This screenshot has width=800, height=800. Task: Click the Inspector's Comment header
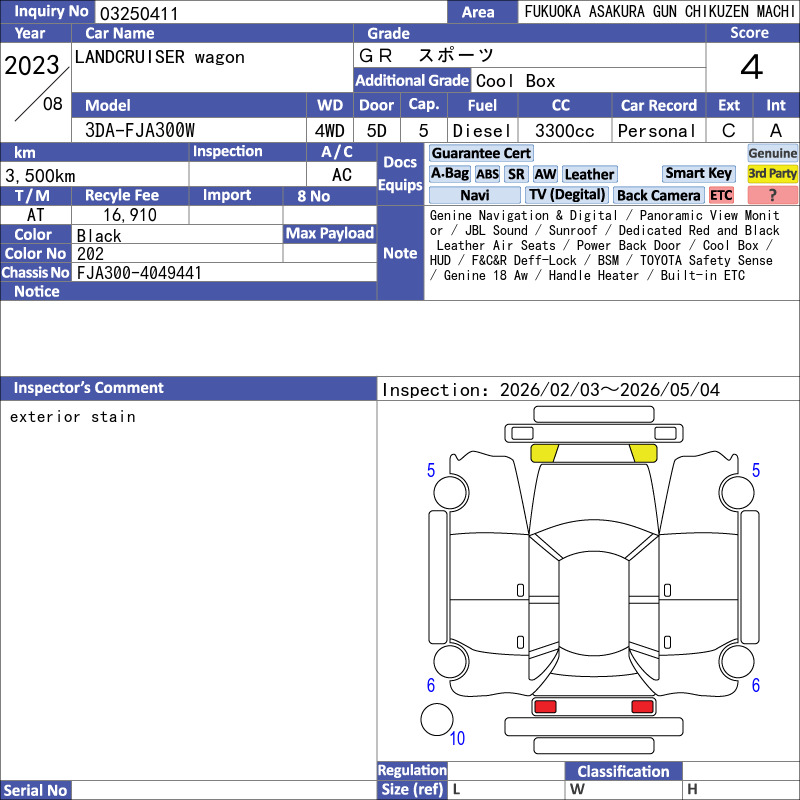pyautogui.click(x=88, y=388)
